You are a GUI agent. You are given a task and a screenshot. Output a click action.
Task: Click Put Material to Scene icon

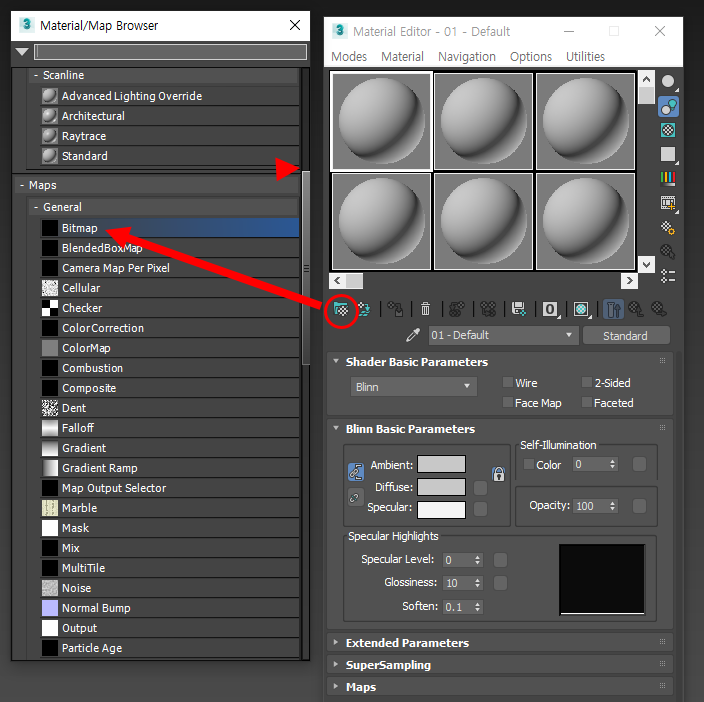point(364,309)
